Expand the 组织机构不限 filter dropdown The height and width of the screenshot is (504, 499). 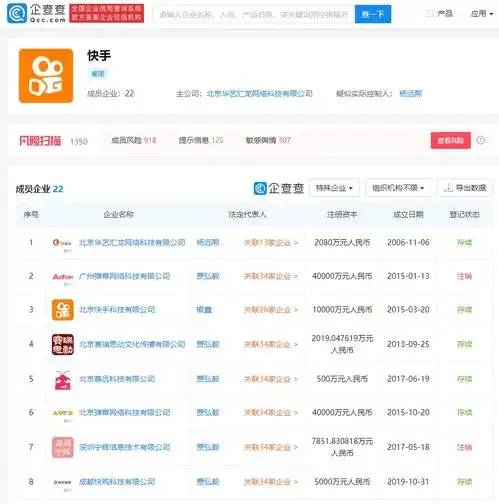398,188
